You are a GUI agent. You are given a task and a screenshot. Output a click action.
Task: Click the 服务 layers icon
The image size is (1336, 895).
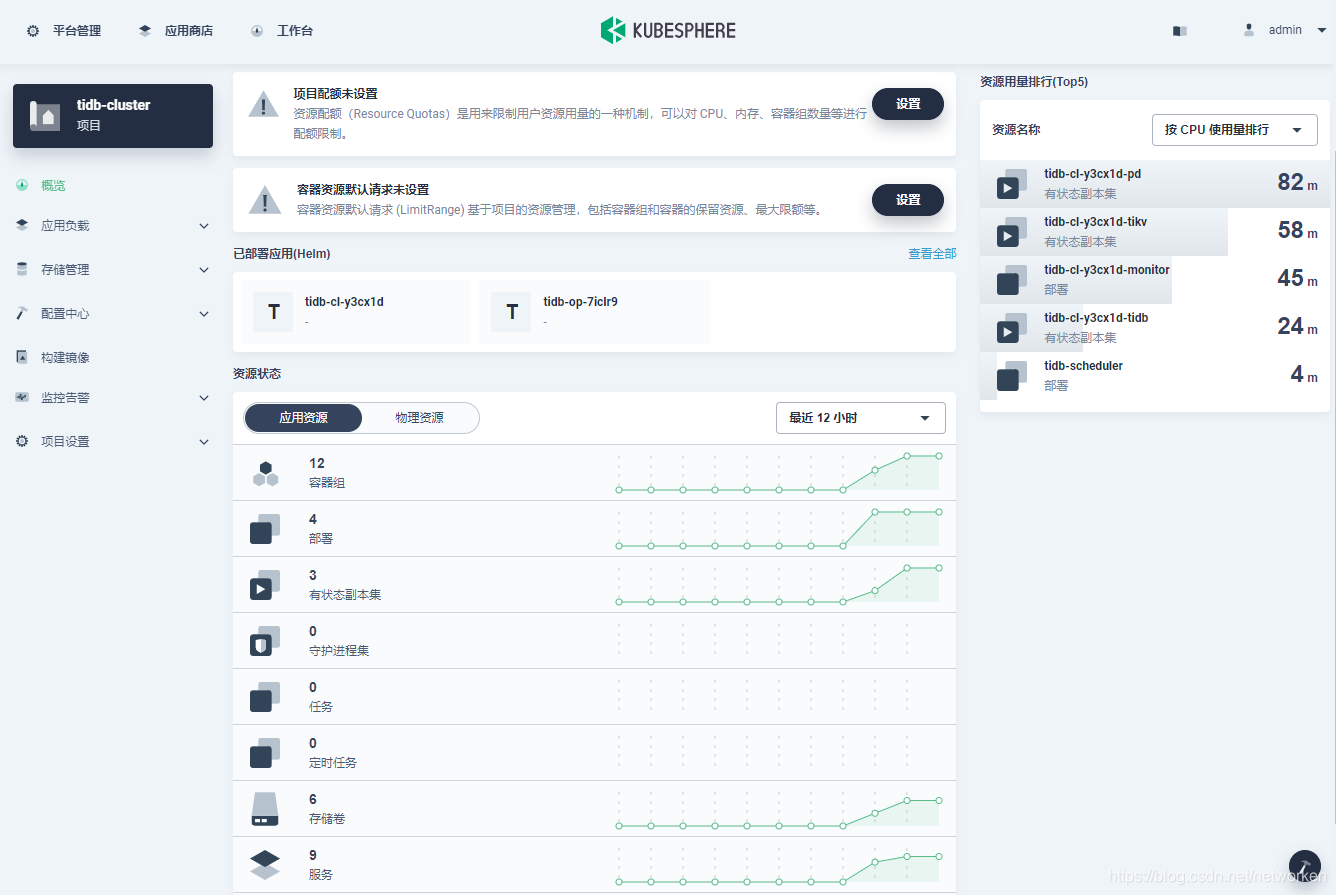click(265, 865)
